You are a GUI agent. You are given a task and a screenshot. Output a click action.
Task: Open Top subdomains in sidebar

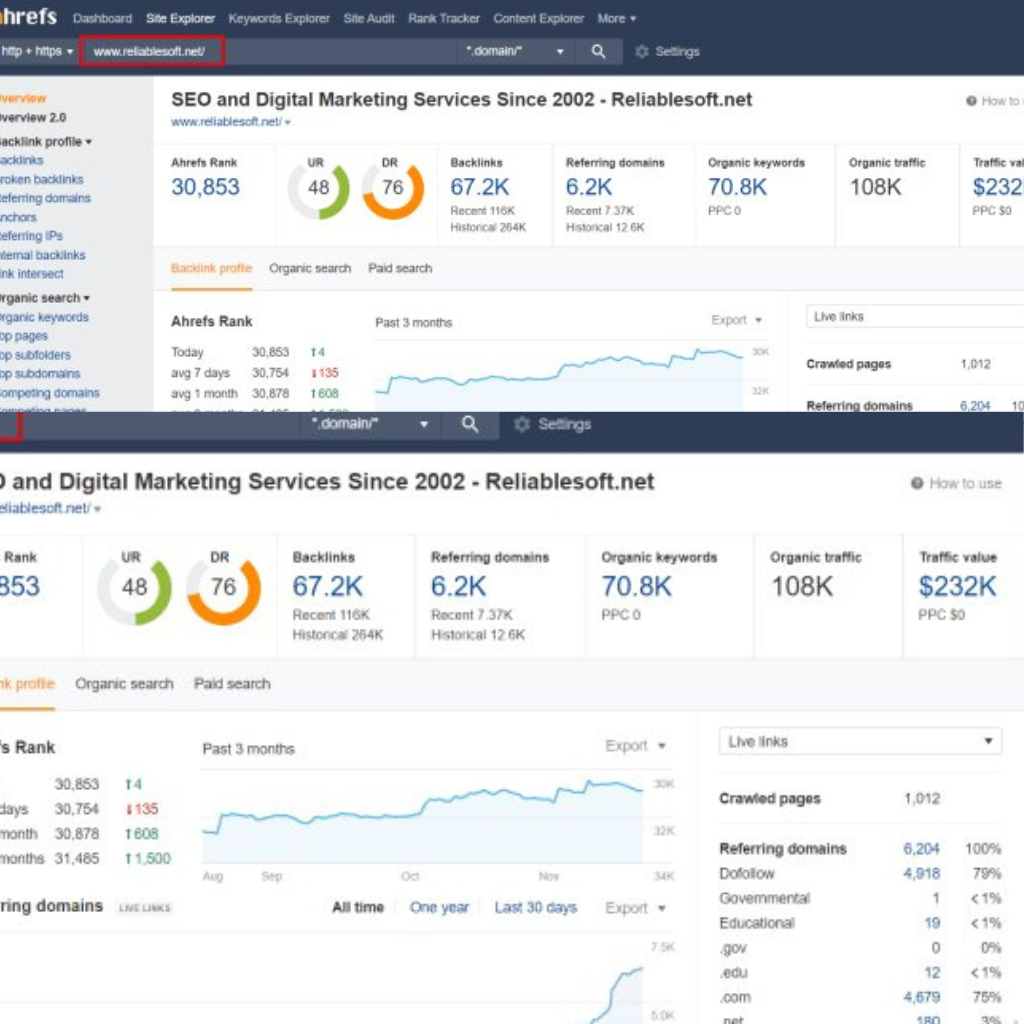click(40, 374)
